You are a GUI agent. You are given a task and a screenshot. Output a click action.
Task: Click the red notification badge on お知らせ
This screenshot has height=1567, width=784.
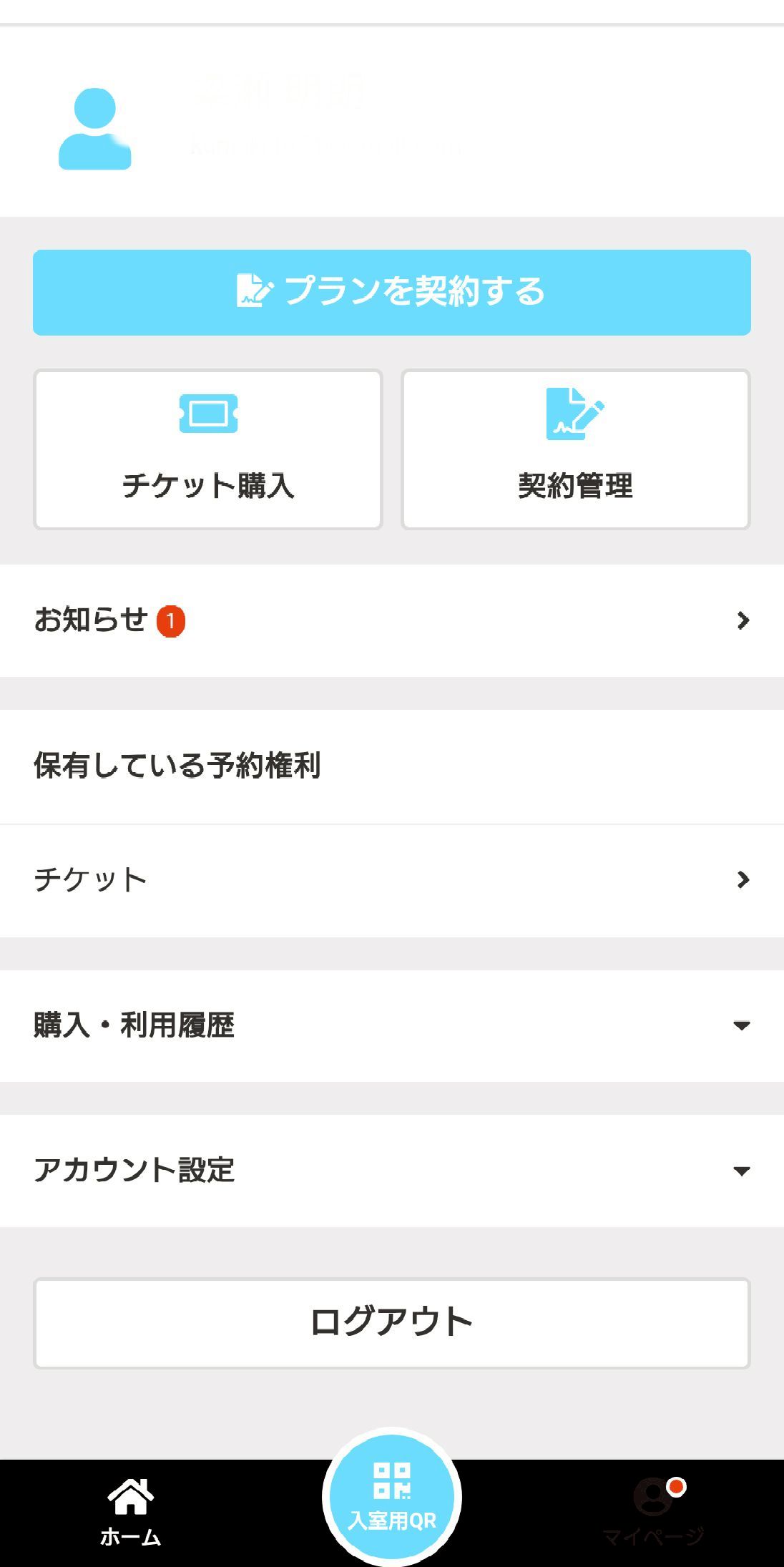(171, 621)
